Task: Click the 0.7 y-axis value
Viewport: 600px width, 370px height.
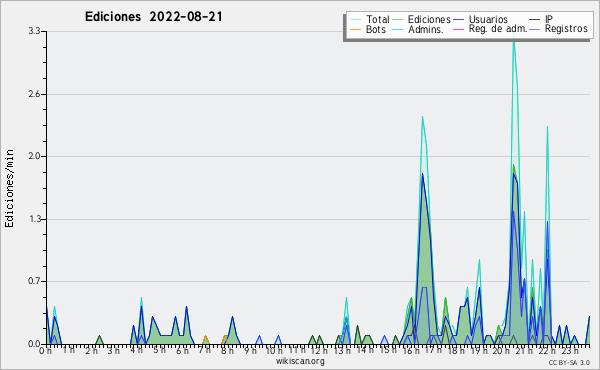Action: point(35,281)
